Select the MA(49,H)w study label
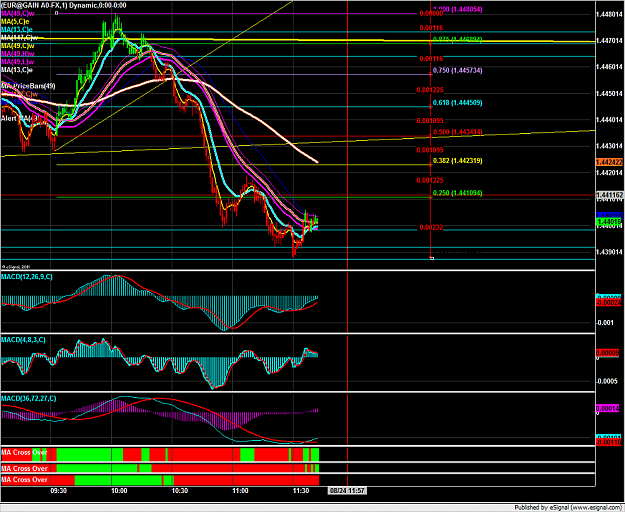 pos(18,53)
